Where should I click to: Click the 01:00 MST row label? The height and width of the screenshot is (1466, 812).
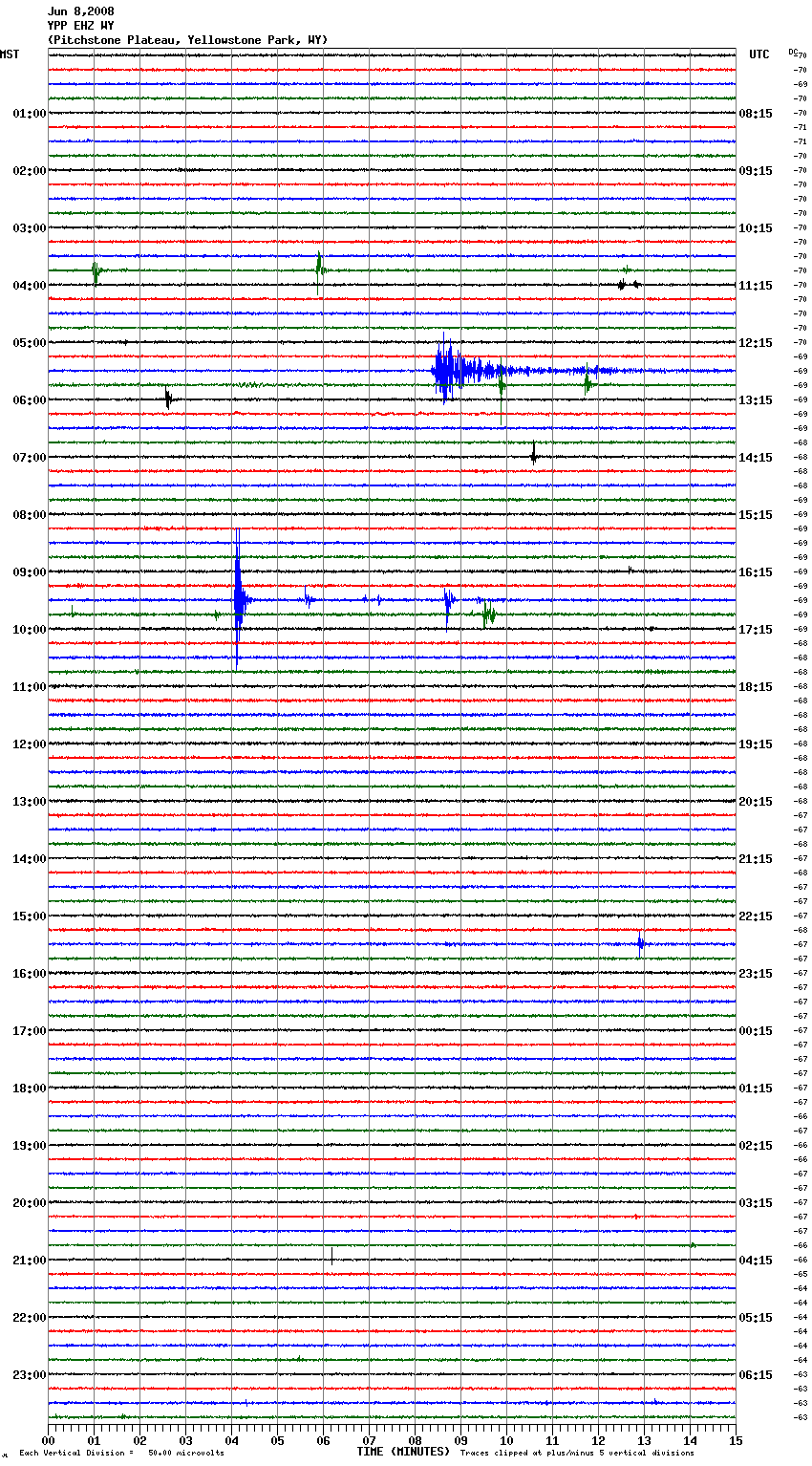(x=30, y=114)
